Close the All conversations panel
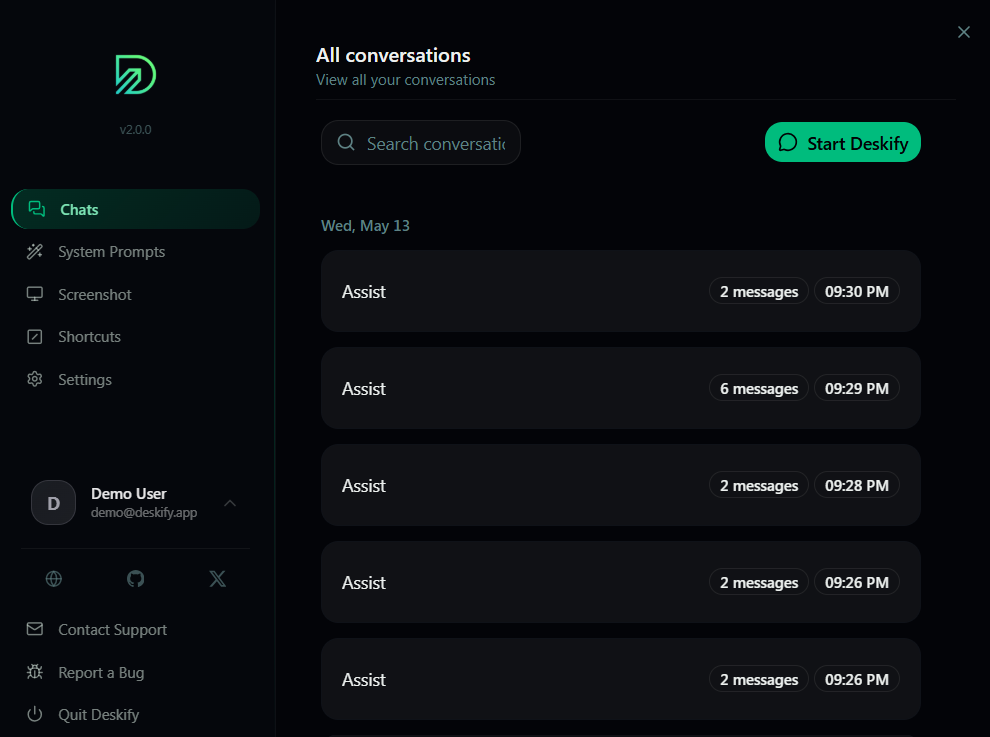This screenshot has height=737, width=990. click(963, 32)
